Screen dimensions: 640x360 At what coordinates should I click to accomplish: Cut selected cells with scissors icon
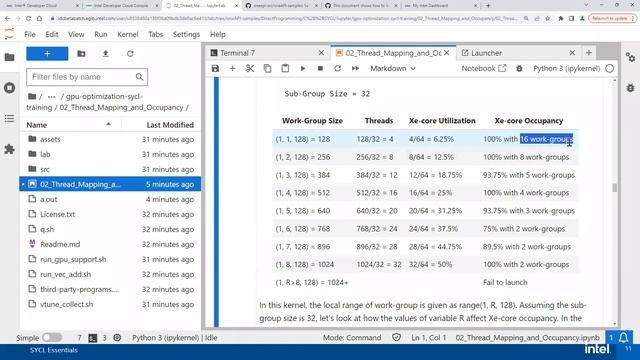[x=250, y=69]
